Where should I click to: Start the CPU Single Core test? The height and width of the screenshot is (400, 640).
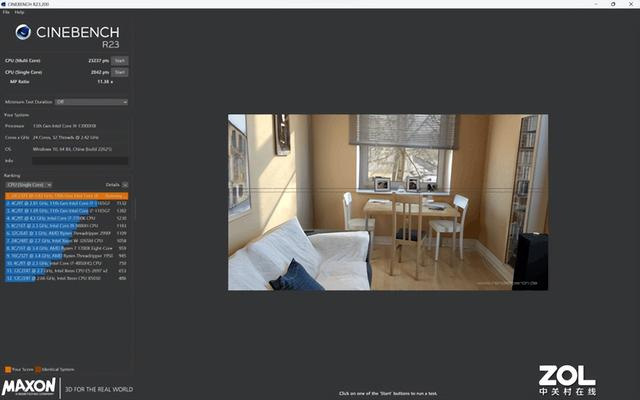click(120, 72)
